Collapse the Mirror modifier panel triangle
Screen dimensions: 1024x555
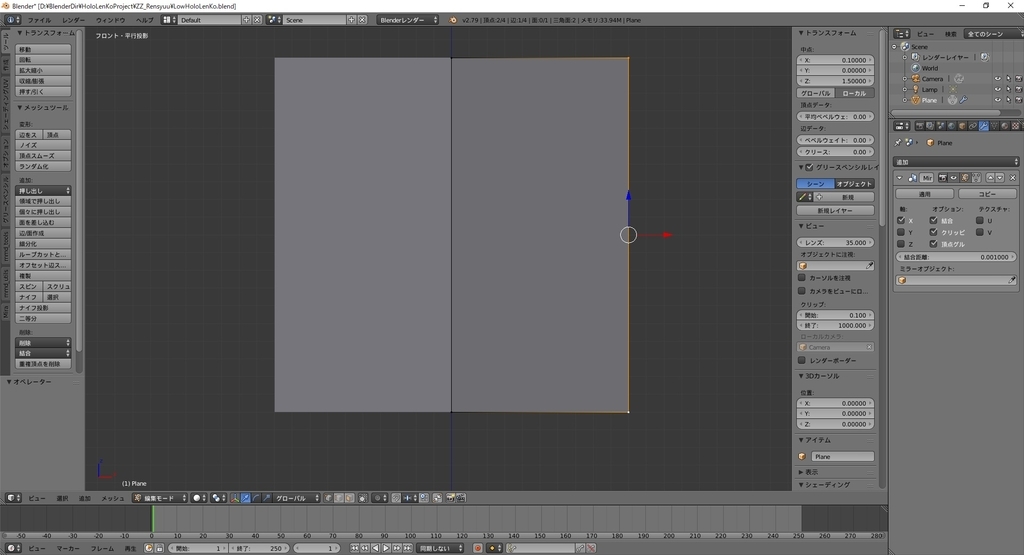pyautogui.click(x=899, y=178)
